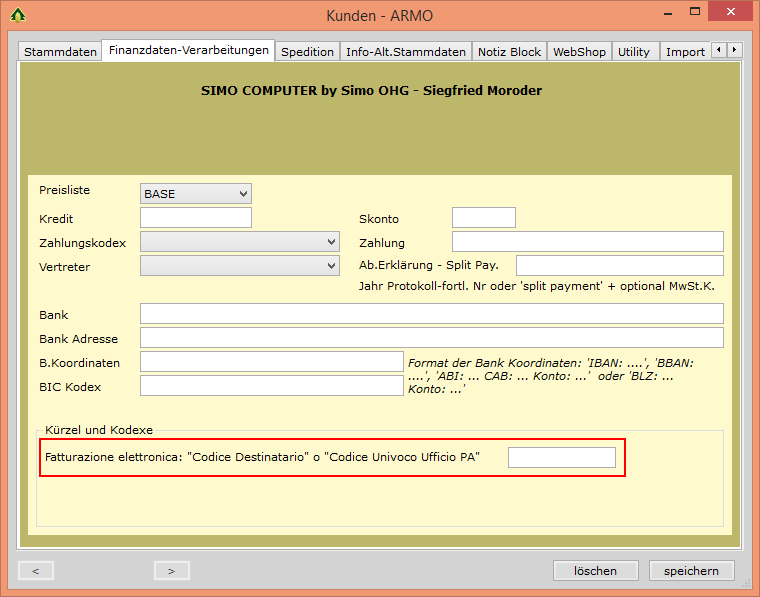Open the Spedition tab
760x597 pixels.
[x=307, y=52]
